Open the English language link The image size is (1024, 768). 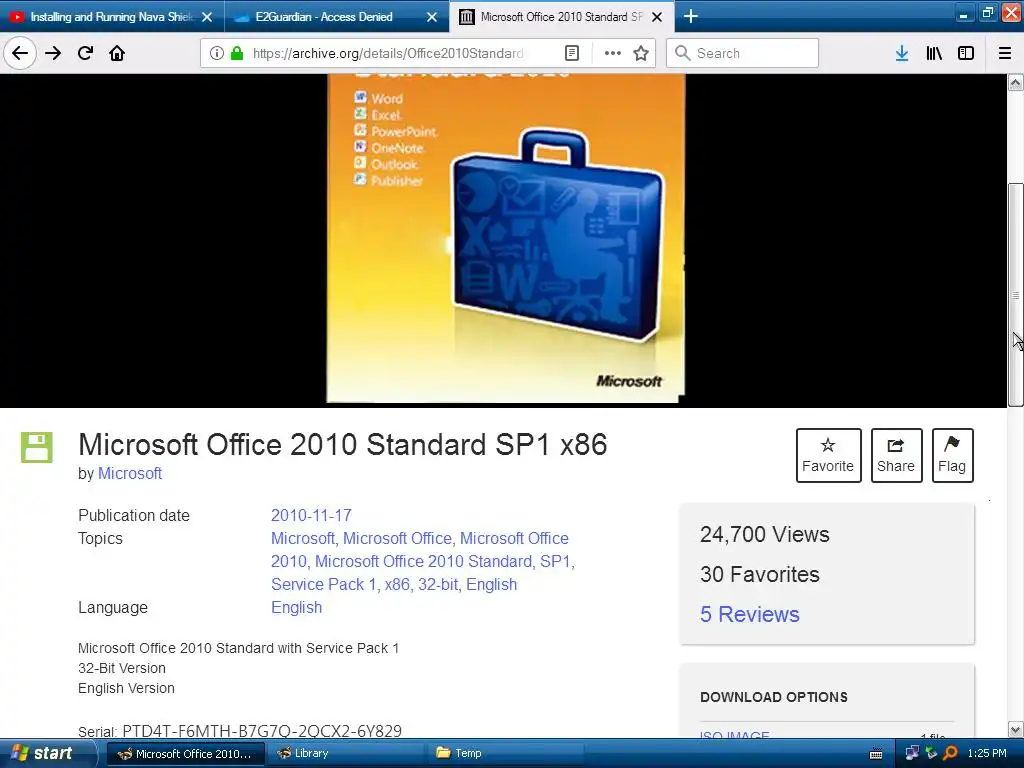pos(296,607)
